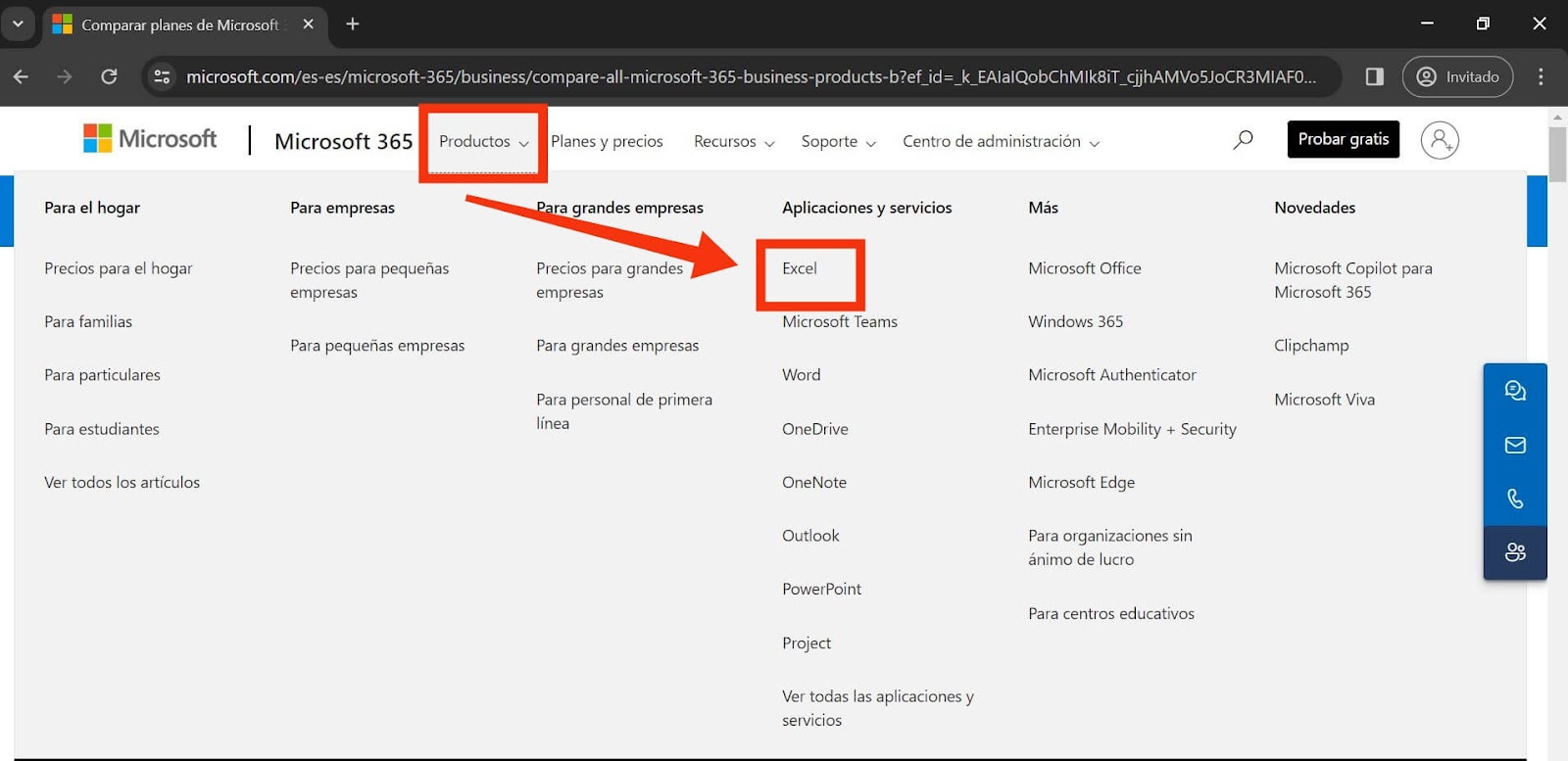Viewport: 1568px width, 761px height.
Task: Reload the page with refresh icon
Action: coord(109,76)
